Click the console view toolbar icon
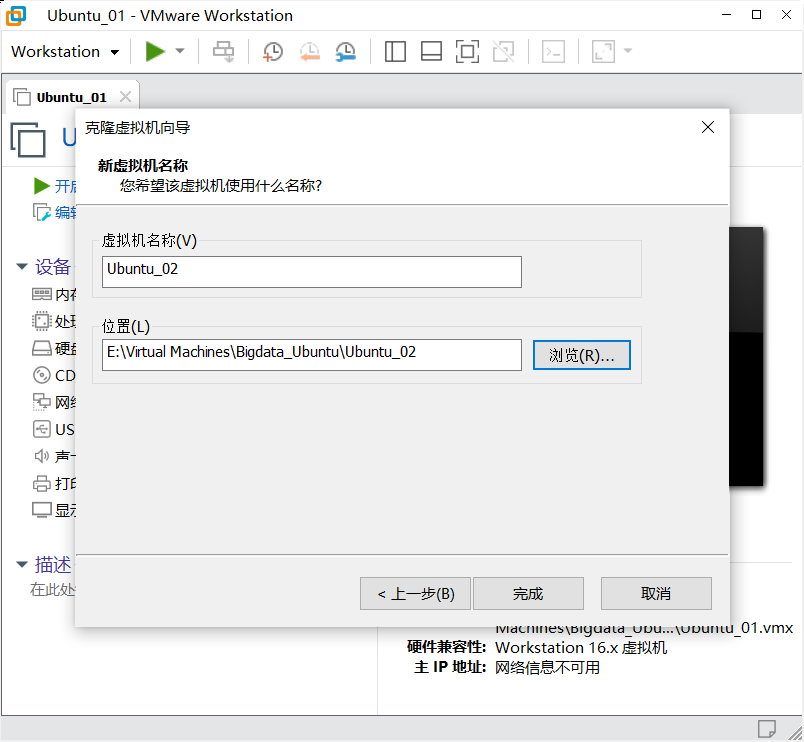804x742 pixels. [x=553, y=51]
